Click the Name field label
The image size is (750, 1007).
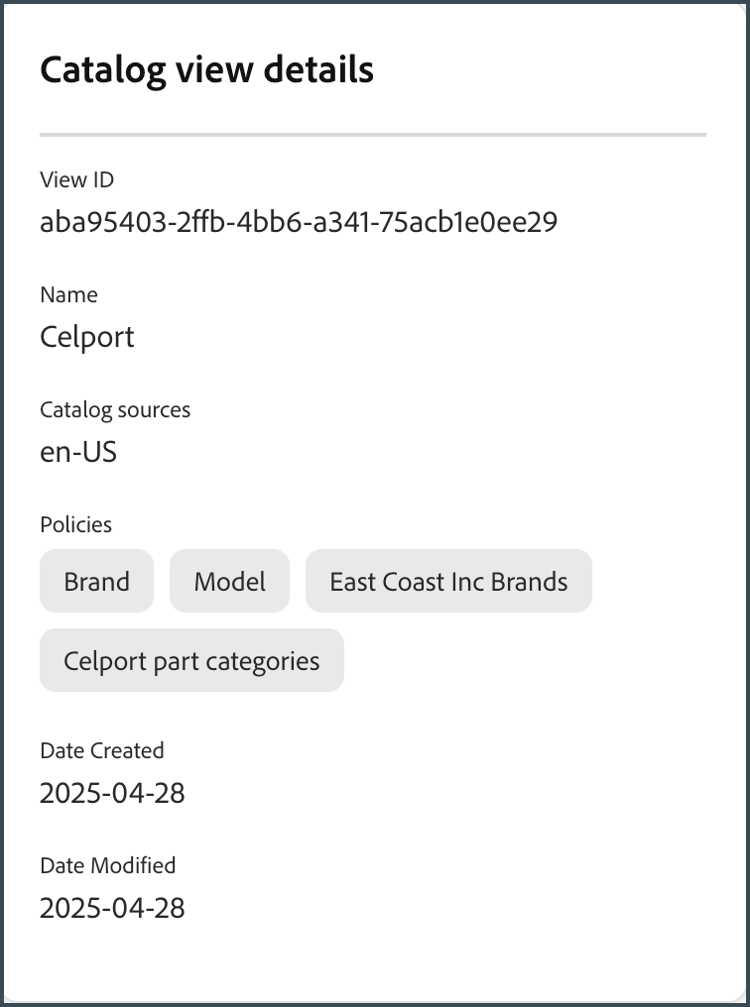click(68, 295)
